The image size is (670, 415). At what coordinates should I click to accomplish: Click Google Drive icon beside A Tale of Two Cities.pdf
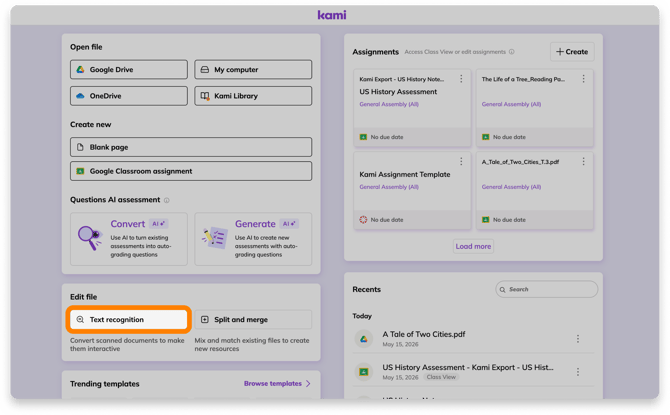coord(364,339)
